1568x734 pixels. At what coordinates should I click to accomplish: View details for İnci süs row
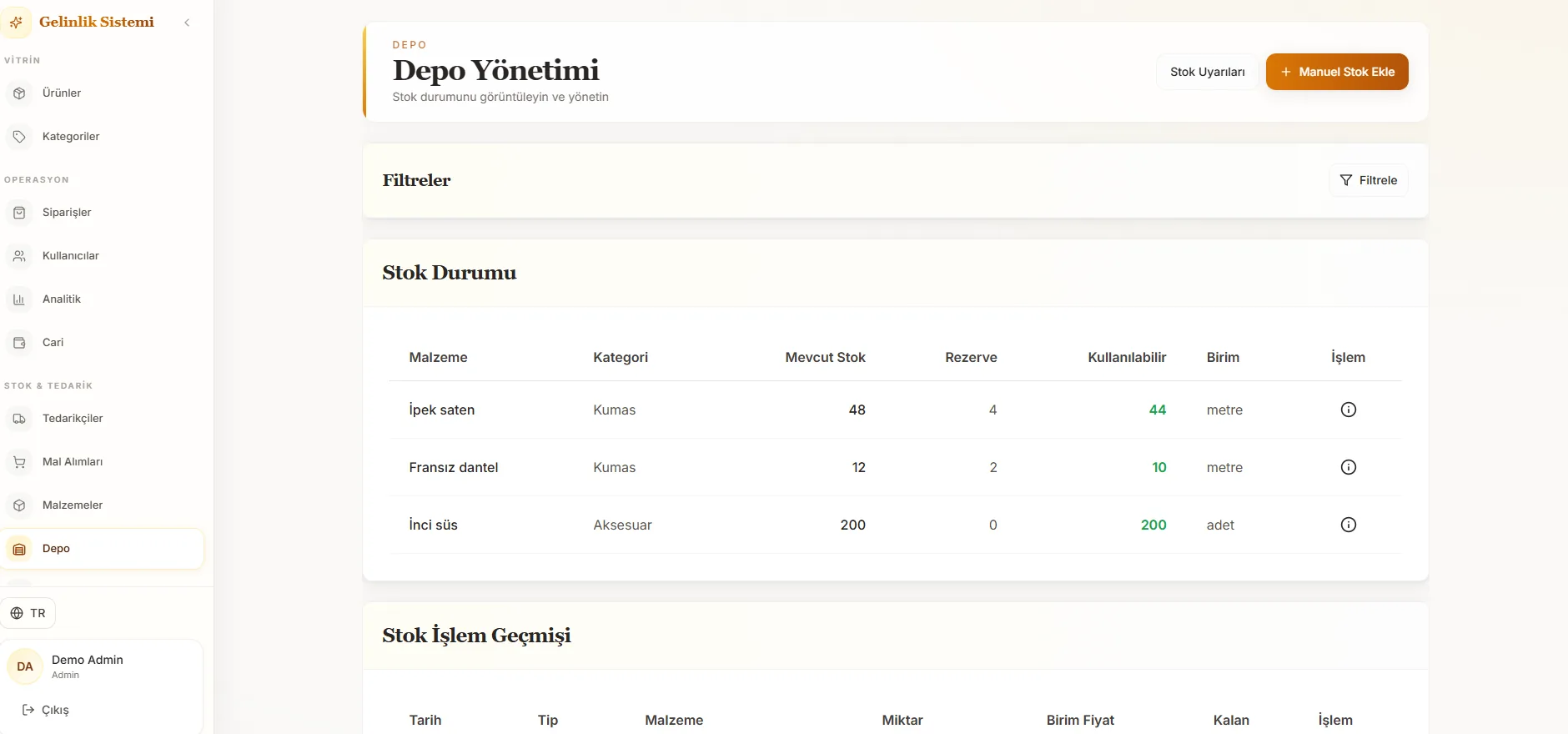point(1348,525)
